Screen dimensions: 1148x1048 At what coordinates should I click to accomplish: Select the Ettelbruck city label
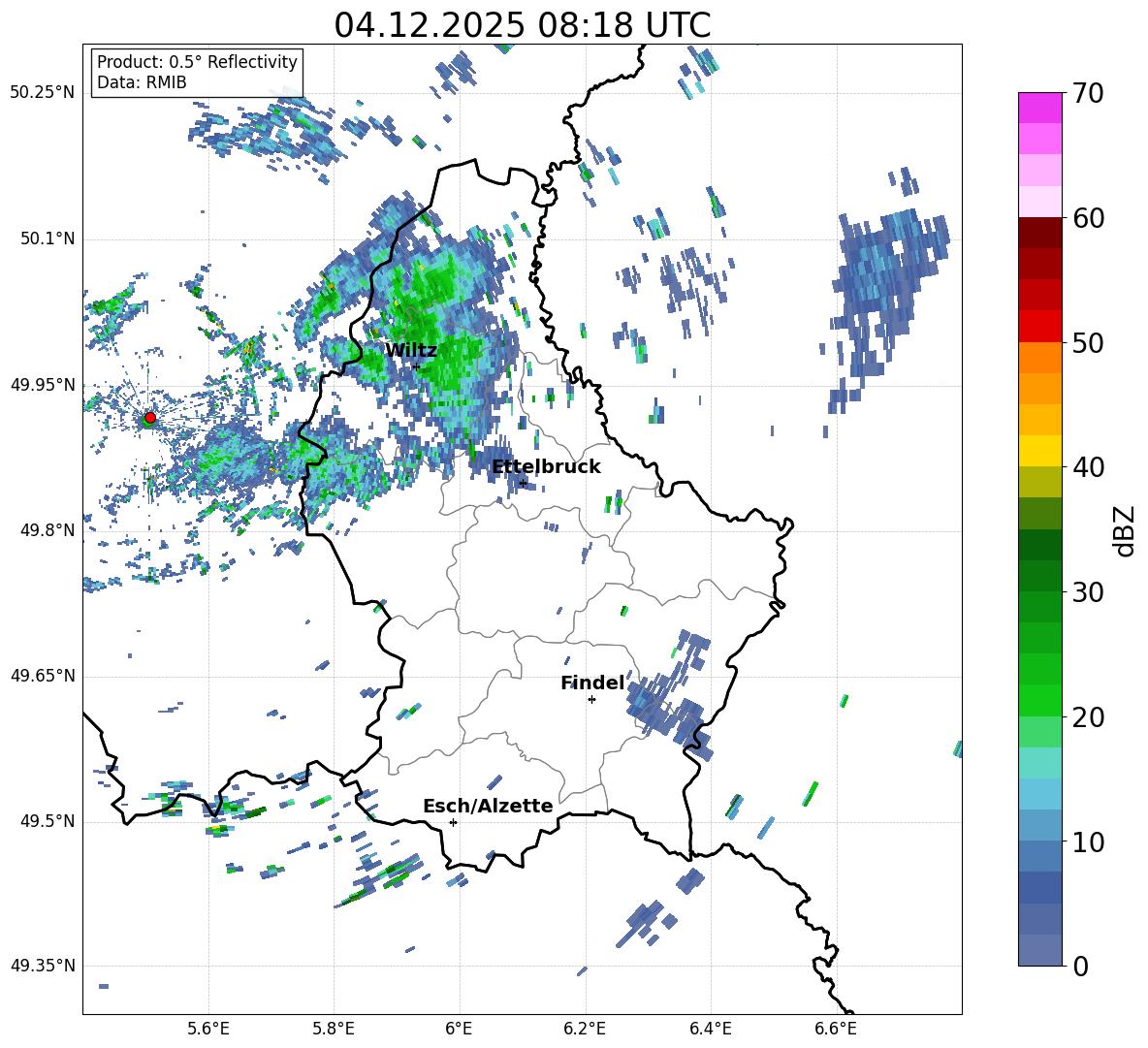point(546,467)
